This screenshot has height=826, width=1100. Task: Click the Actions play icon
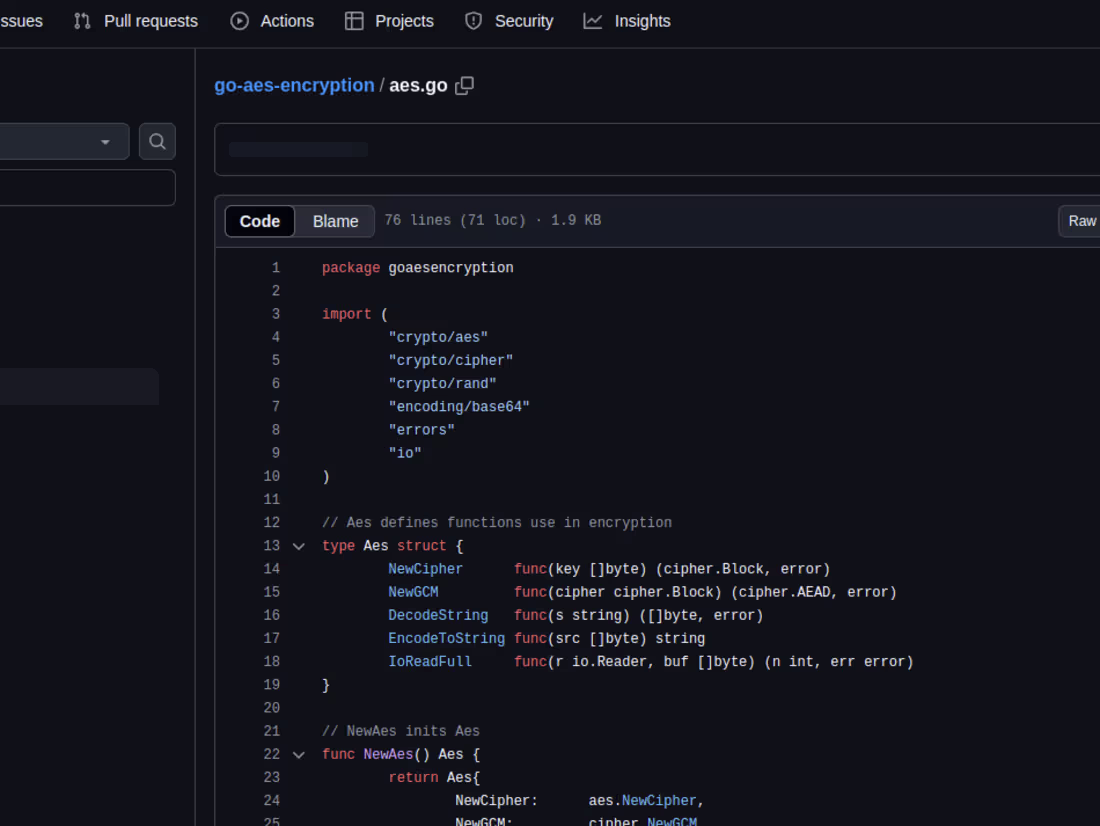(x=239, y=21)
